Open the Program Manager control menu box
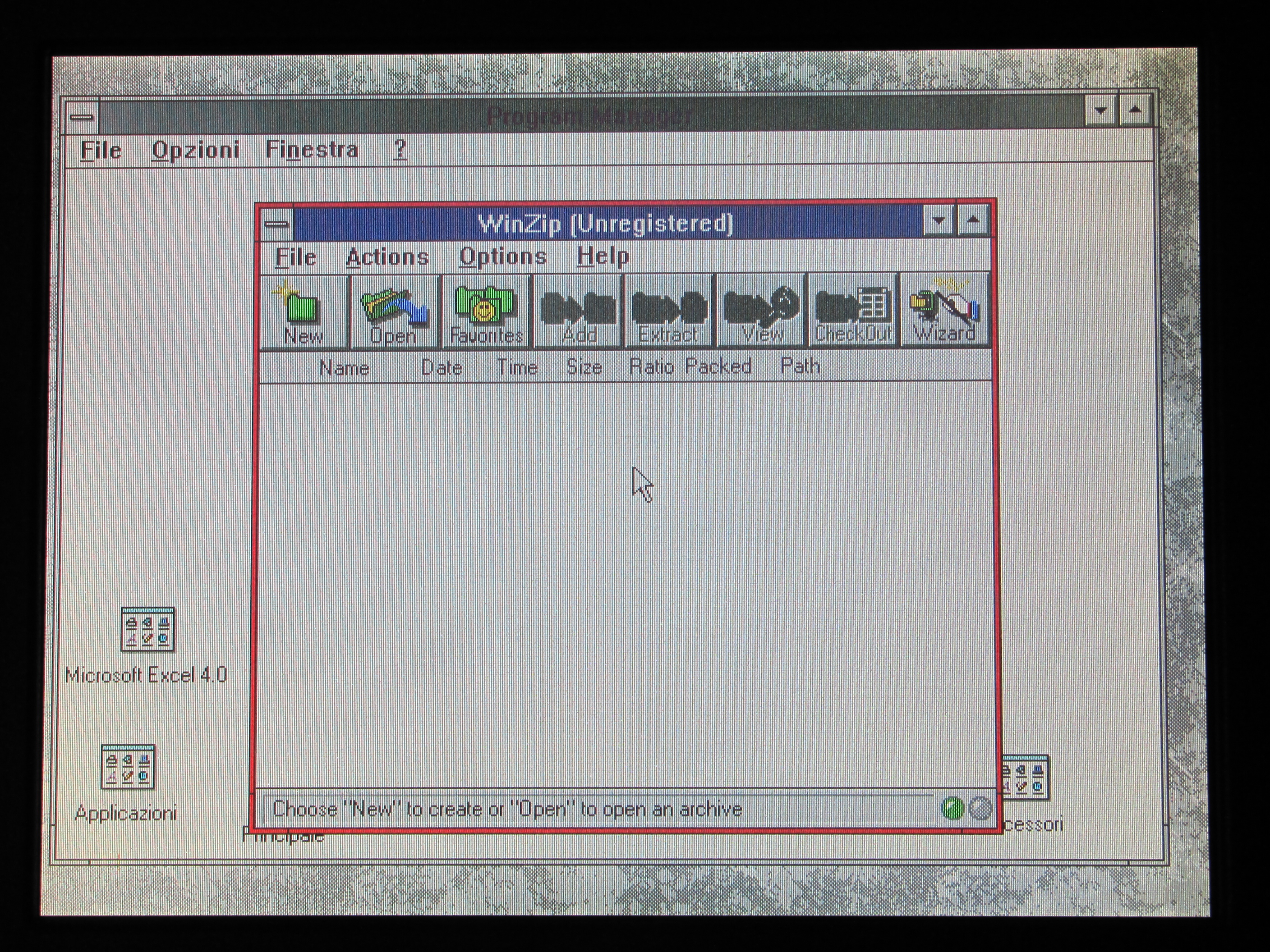The height and width of the screenshot is (952, 1270). [83, 117]
